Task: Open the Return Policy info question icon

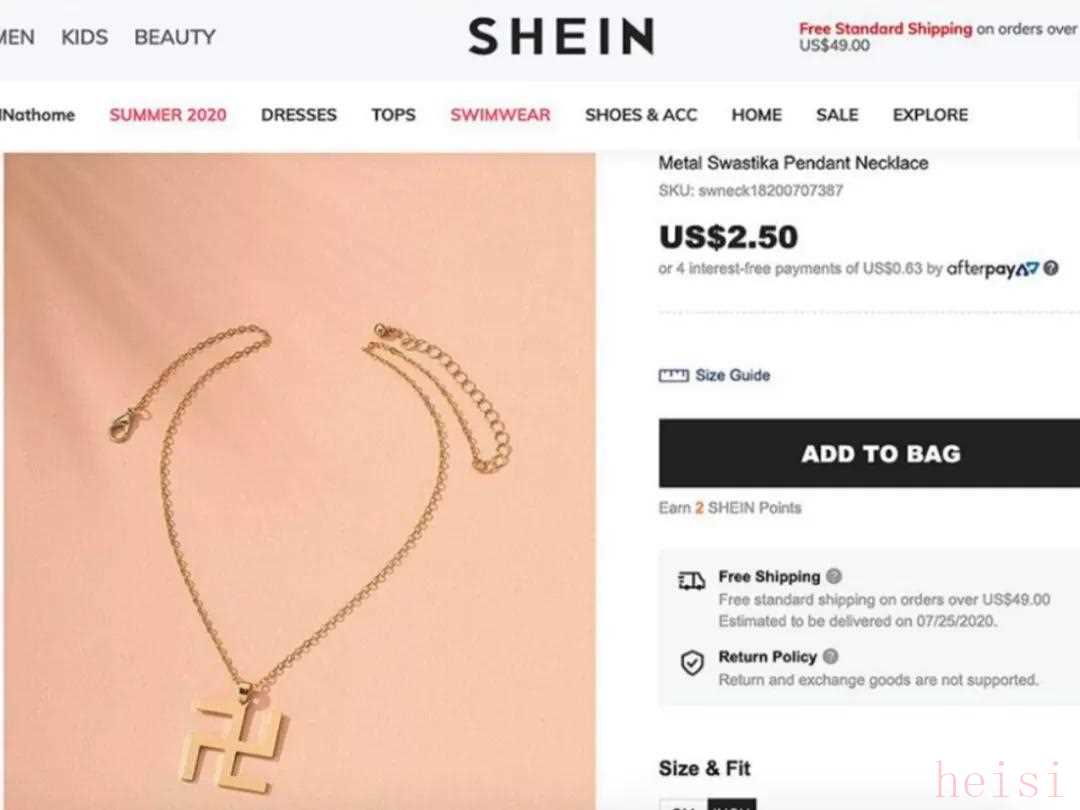Action: [831, 656]
